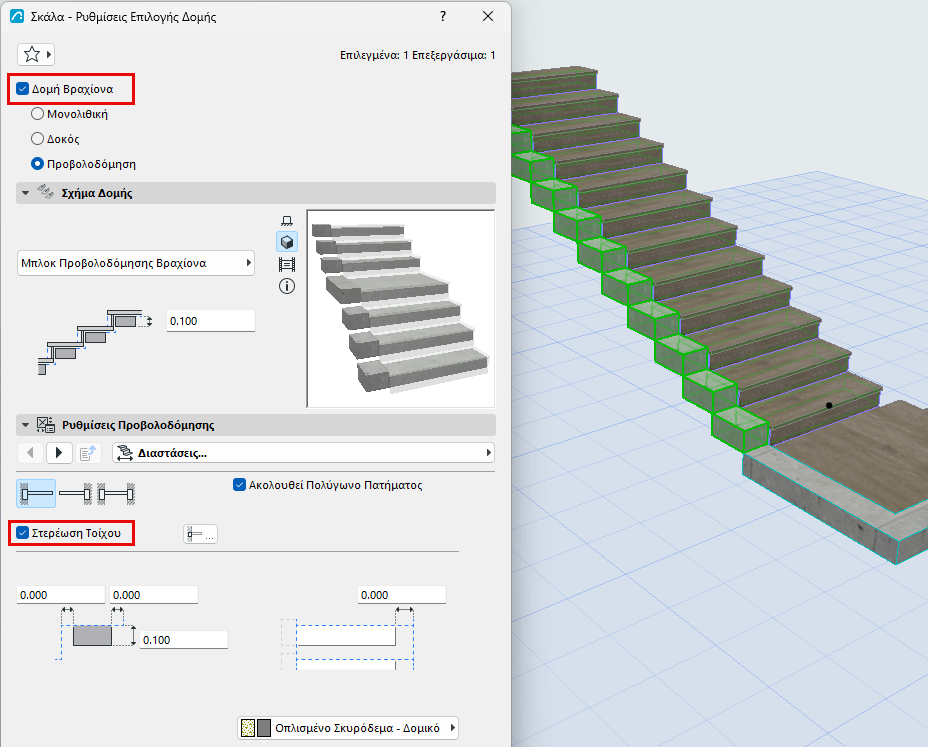Collapse the Ρυθμίσεις Προβολοδόμησης section
Screen dimensions: 928x747
click(x=25, y=425)
